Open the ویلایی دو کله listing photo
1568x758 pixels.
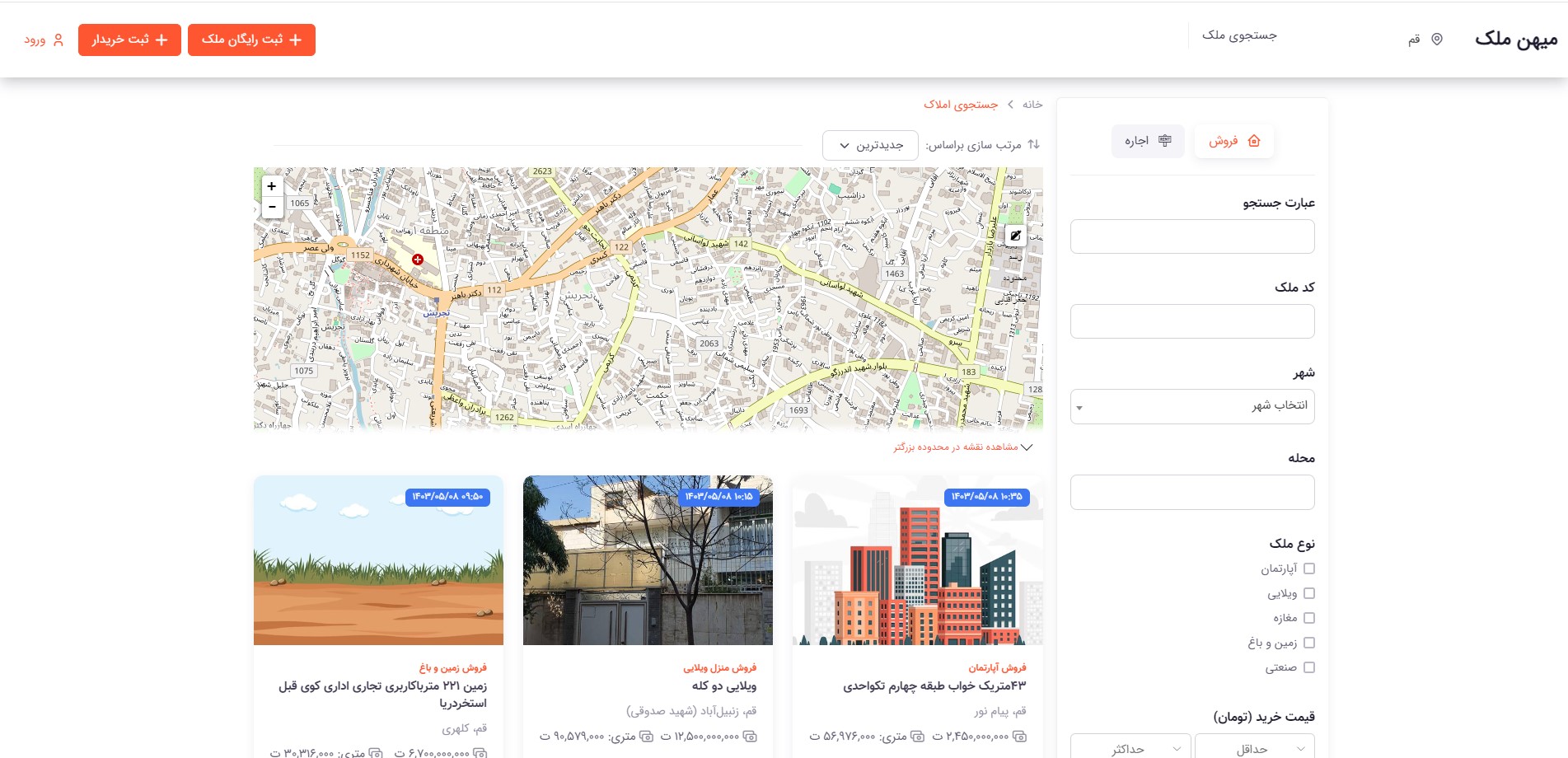(x=648, y=560)
